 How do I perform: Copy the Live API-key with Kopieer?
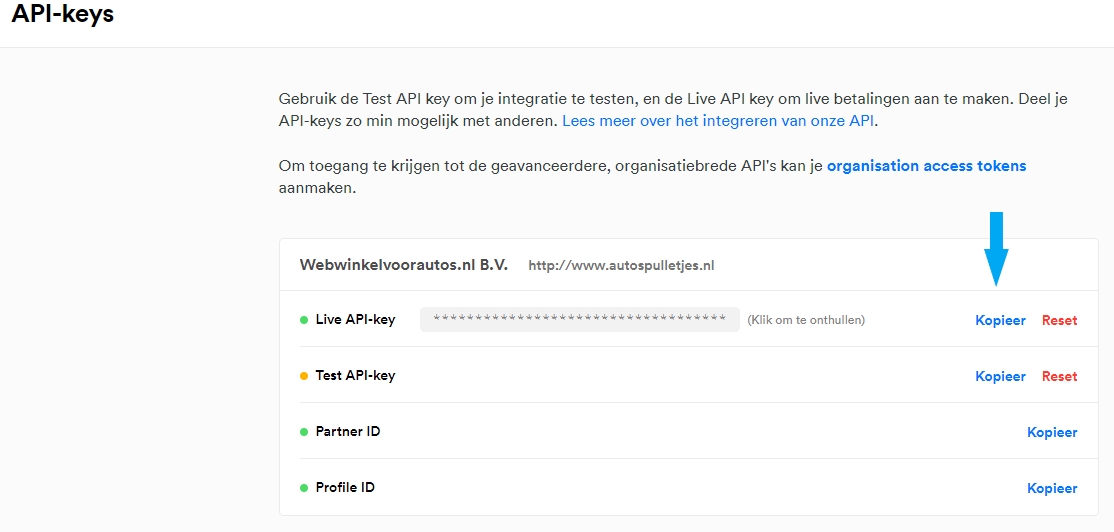coord(1000,321)
